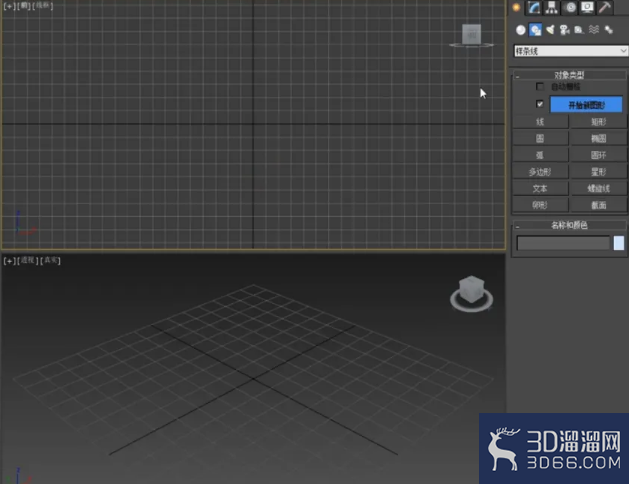The width and height of the screenshot is (629, 484).
Task: Open the Utilities hammer tab
Action: point(605,7)
